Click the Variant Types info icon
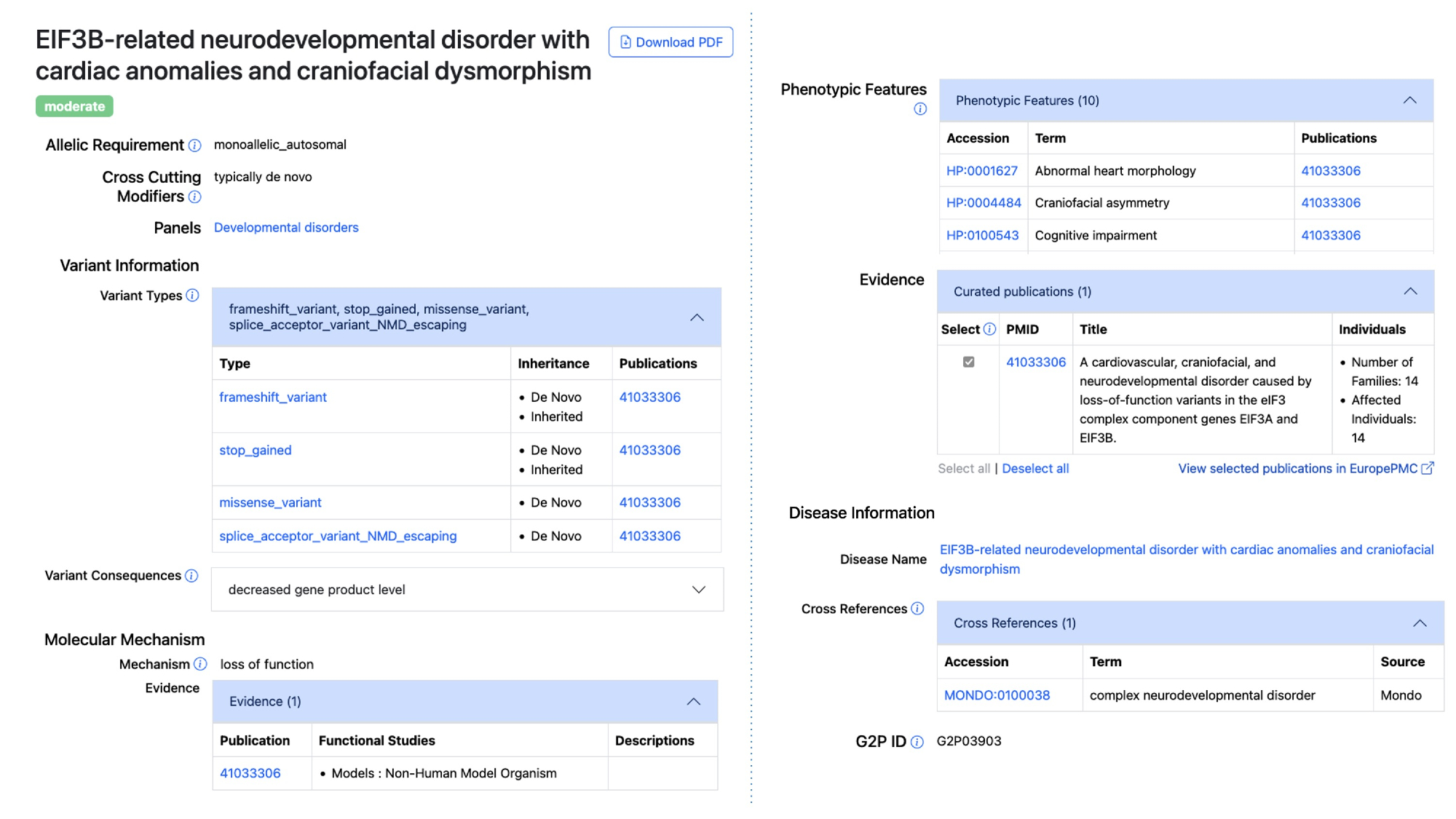Screen dimensions: 1456x819 pyautogui.click(x=192, y=296)
